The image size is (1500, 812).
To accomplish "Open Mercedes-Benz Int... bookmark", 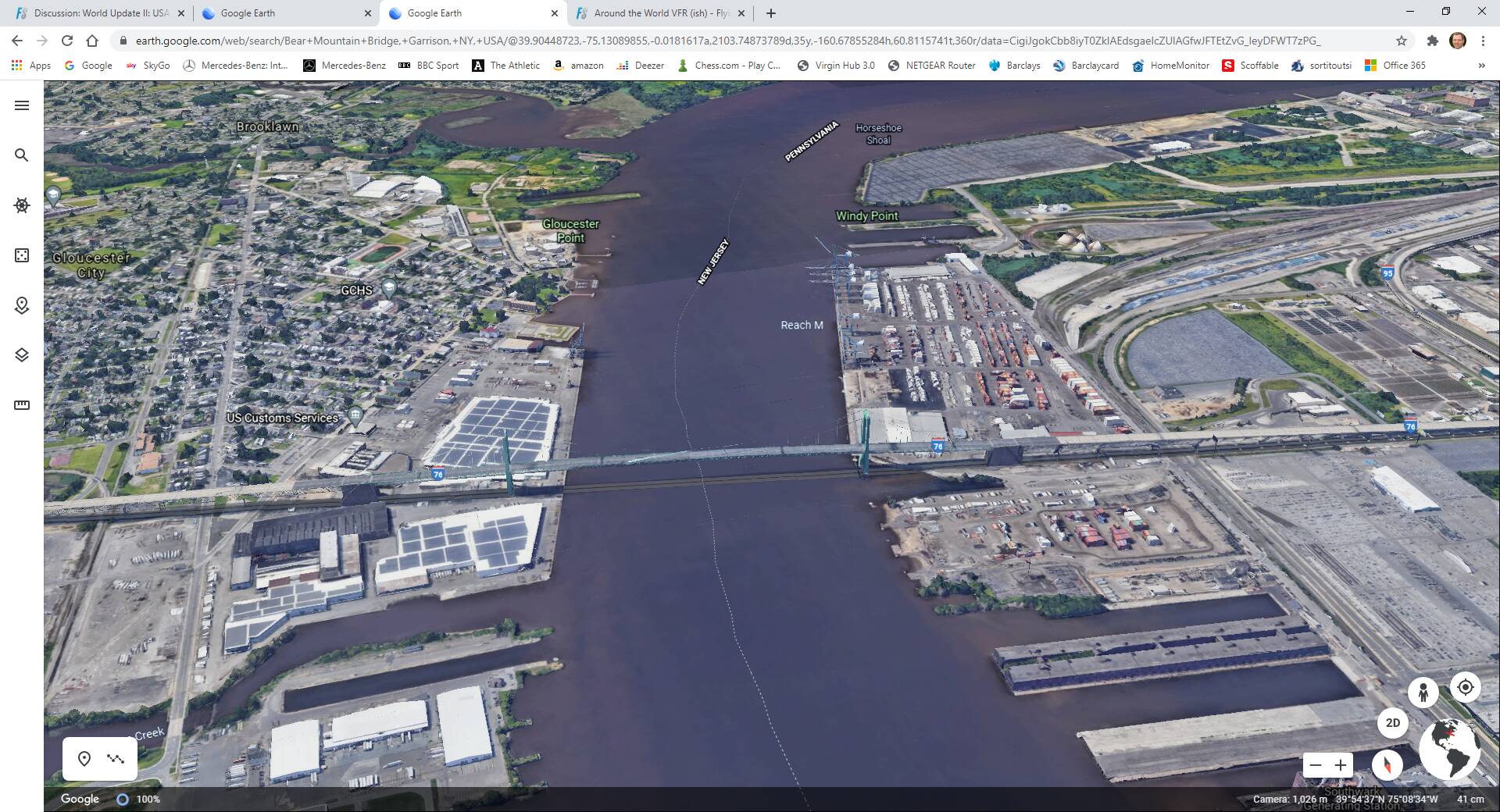I will coord(235,66).
